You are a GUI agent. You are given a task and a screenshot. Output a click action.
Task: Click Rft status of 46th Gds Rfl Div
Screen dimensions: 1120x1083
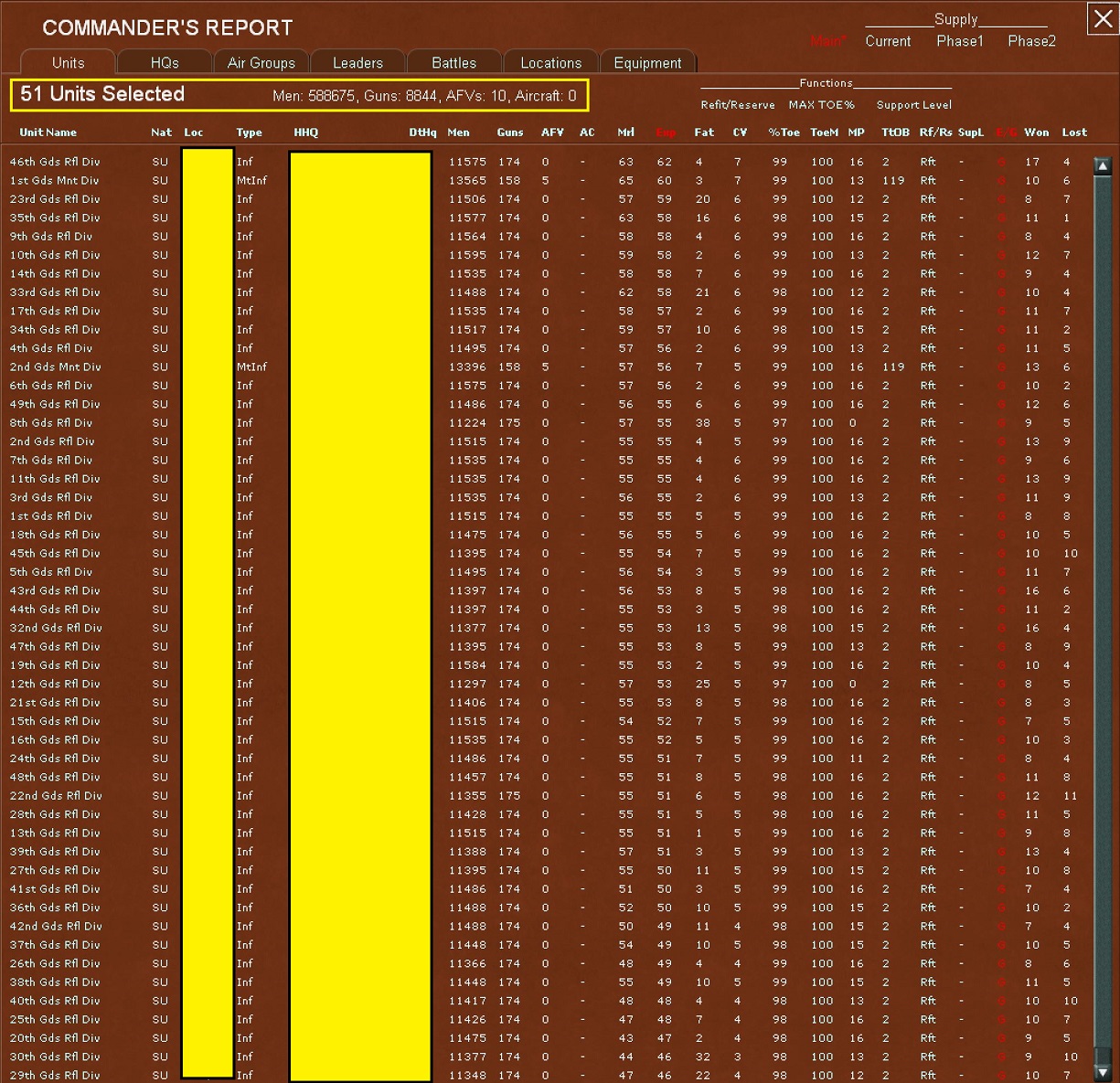(x=928, y=162)
